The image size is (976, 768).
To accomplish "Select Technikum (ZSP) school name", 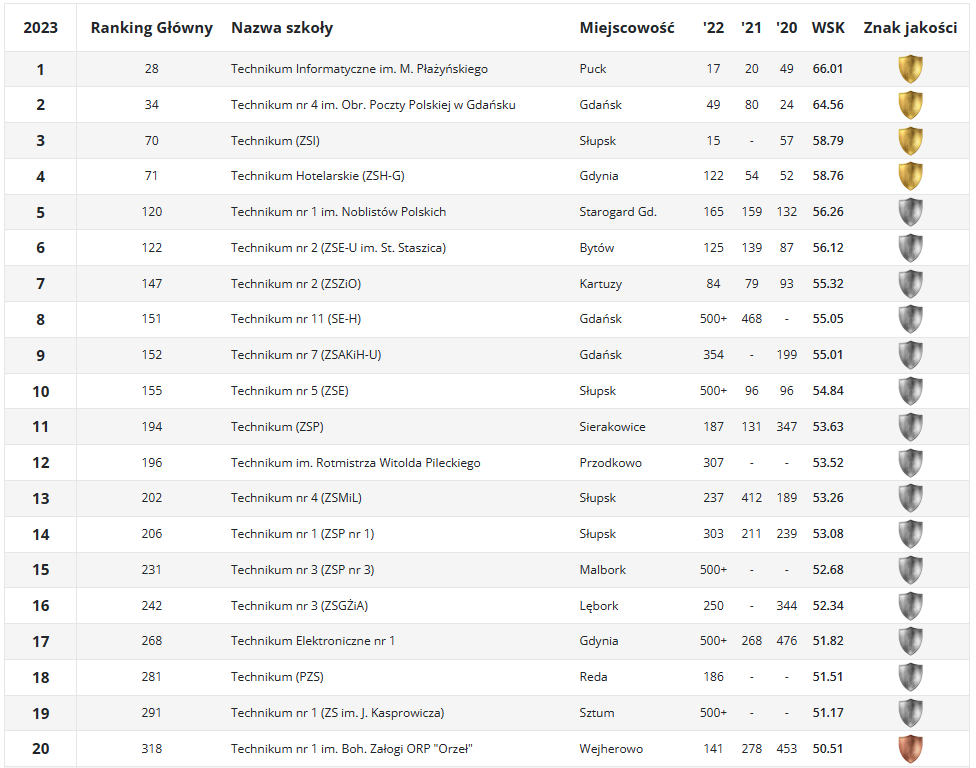I will pos(277,427).
